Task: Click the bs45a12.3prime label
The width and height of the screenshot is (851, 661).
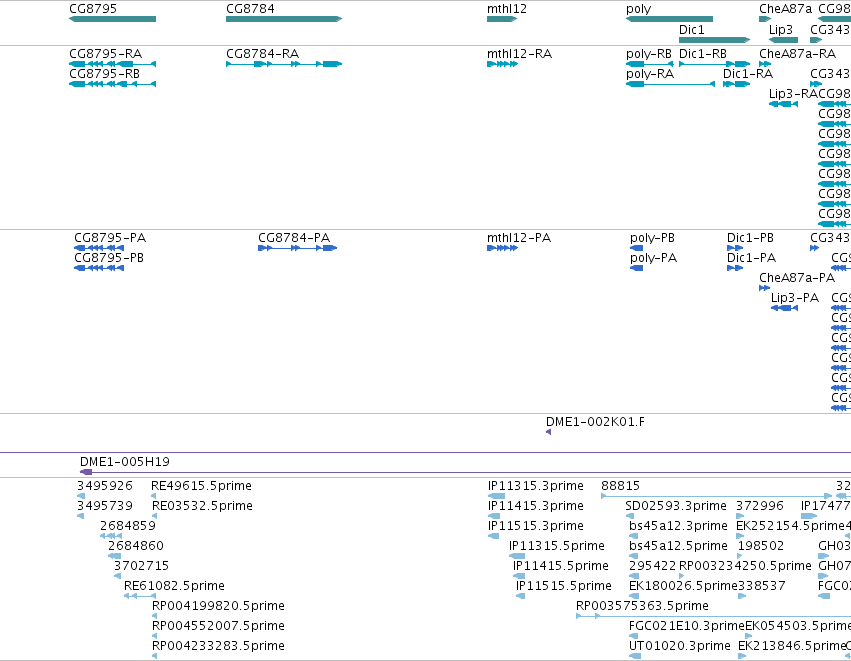Action: [x=678, y=526]
